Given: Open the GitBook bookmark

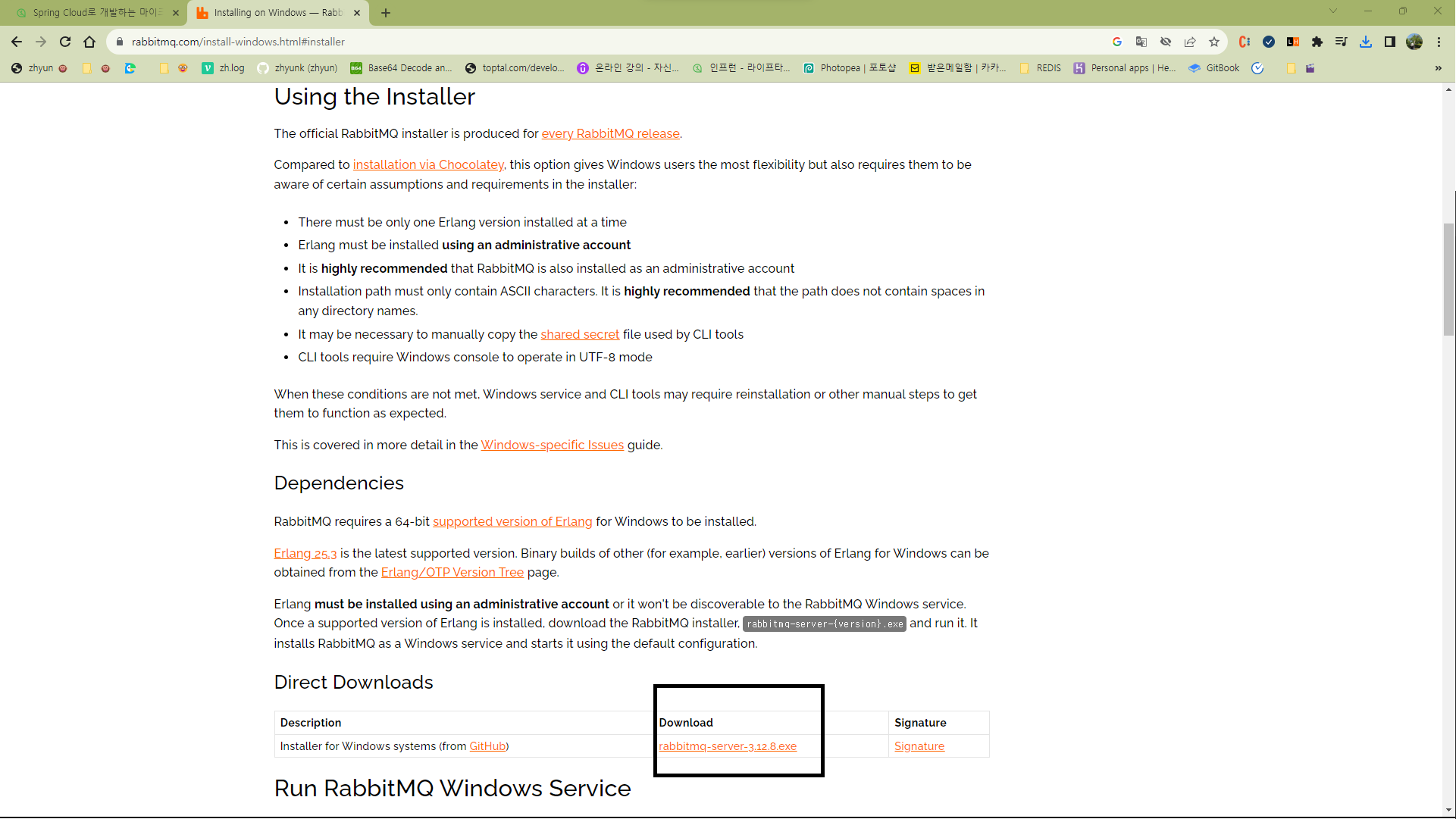Looking at the screenshot, I should (1214, 68).
